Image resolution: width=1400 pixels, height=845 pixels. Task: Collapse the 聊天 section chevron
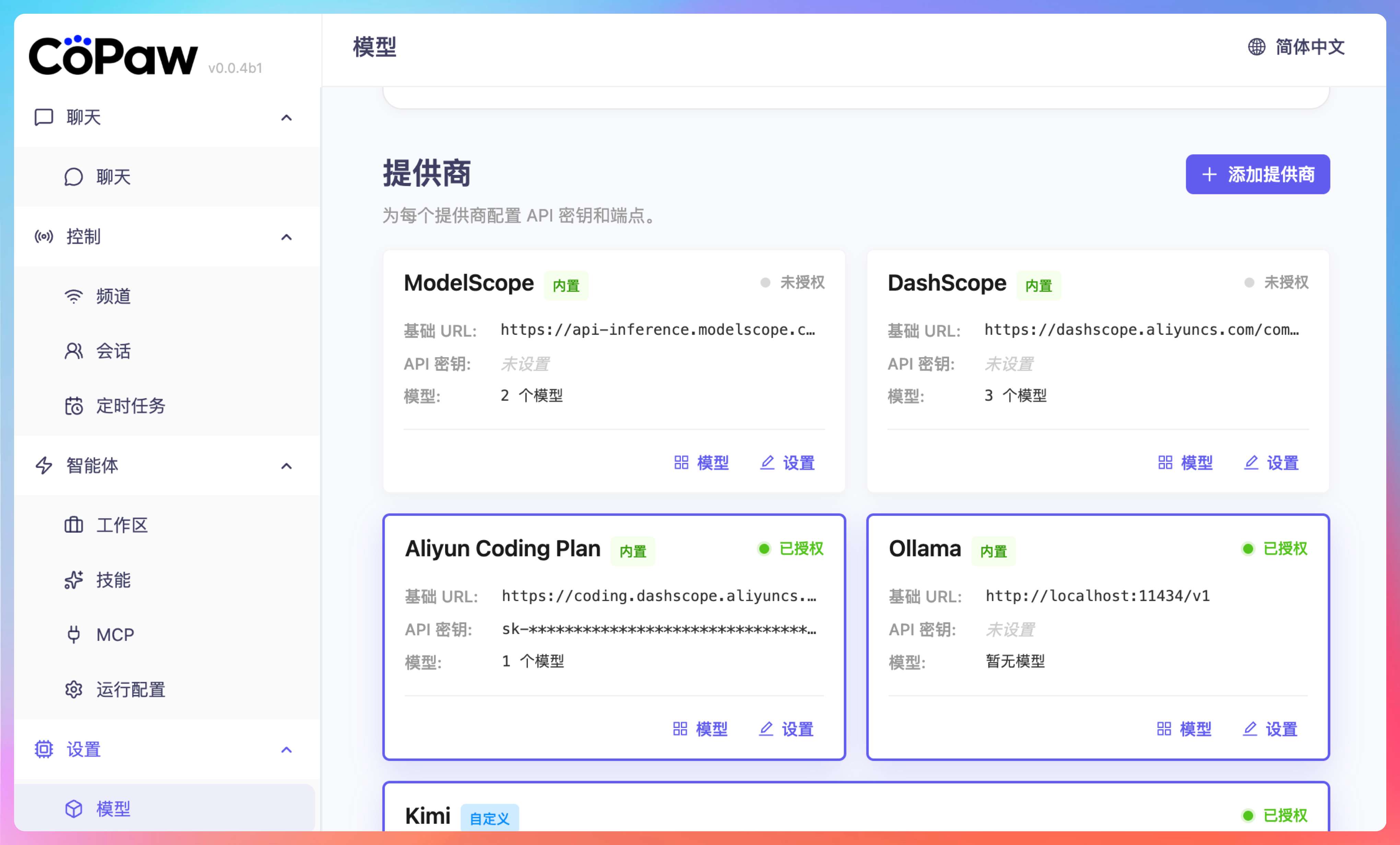click(x=287, y=118)
